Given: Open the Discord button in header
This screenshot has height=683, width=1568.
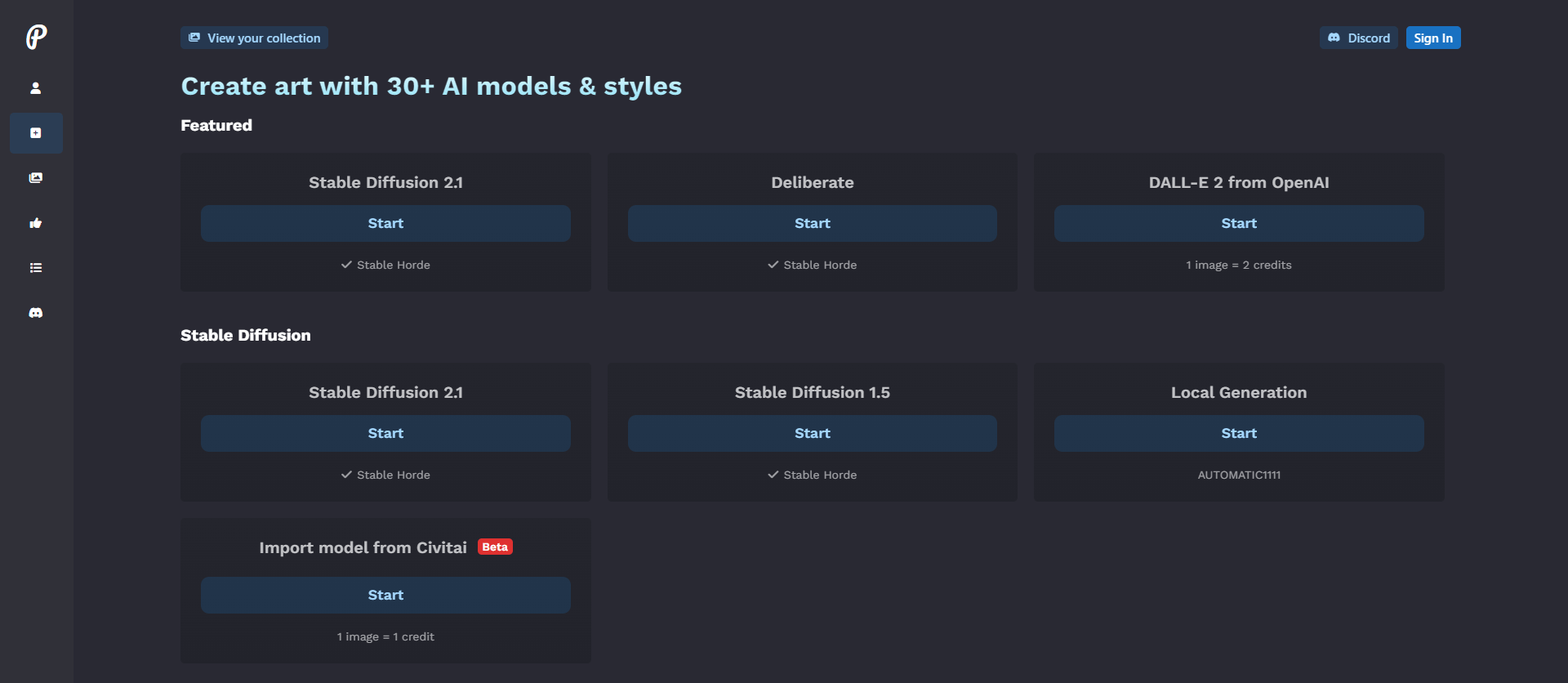Looking at the screenshot, I should pyautogui.click(x=1359, y=38).
